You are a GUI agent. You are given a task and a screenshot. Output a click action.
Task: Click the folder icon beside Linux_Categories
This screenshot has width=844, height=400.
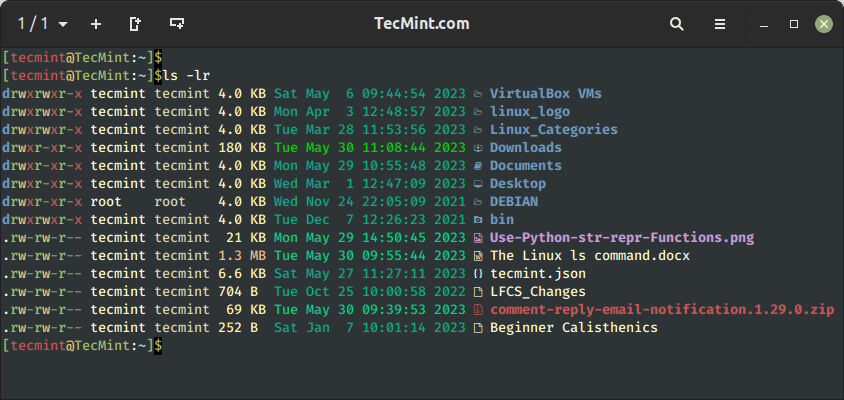[477, 130]
